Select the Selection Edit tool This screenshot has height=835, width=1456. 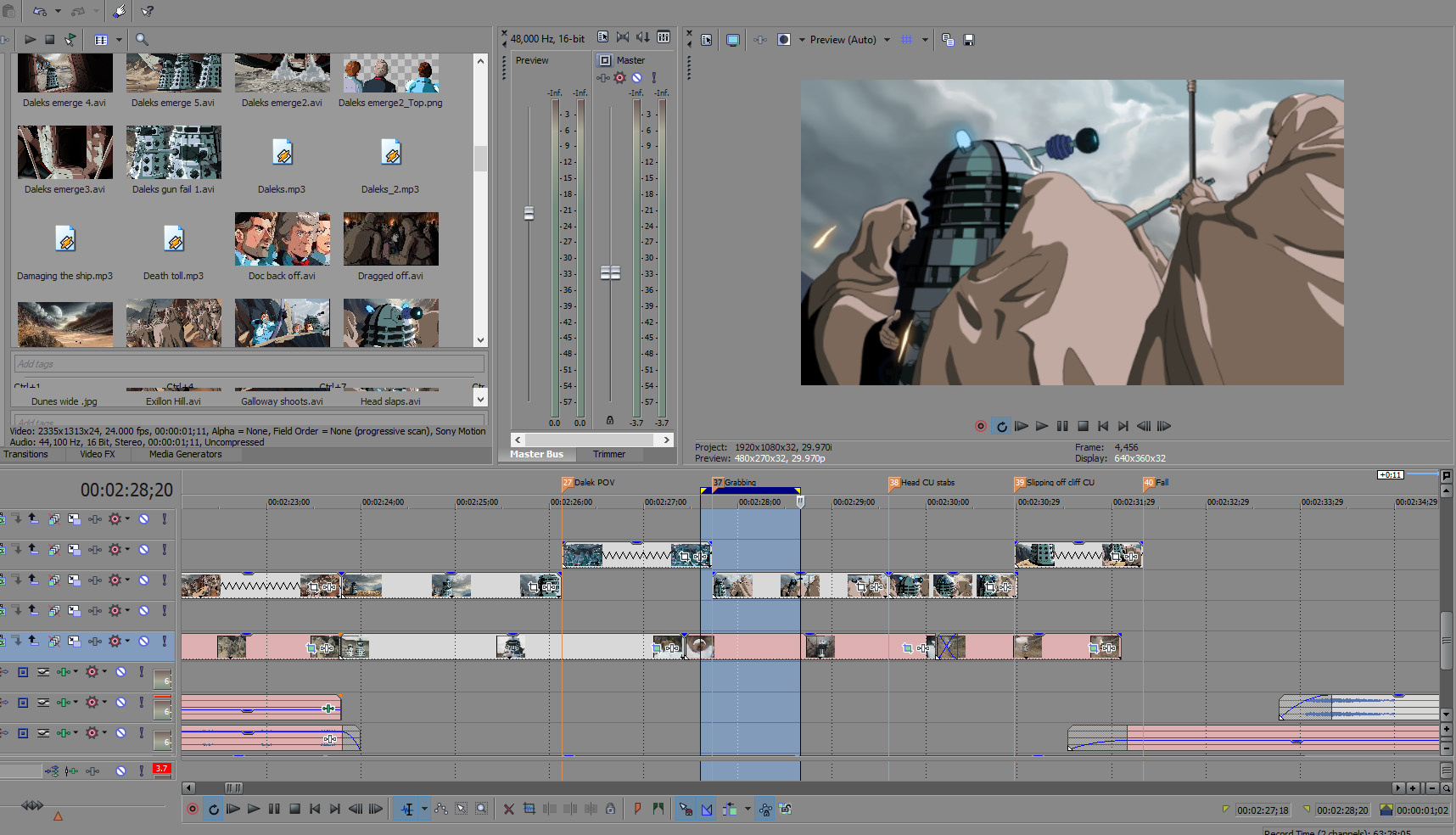(462, 810)
